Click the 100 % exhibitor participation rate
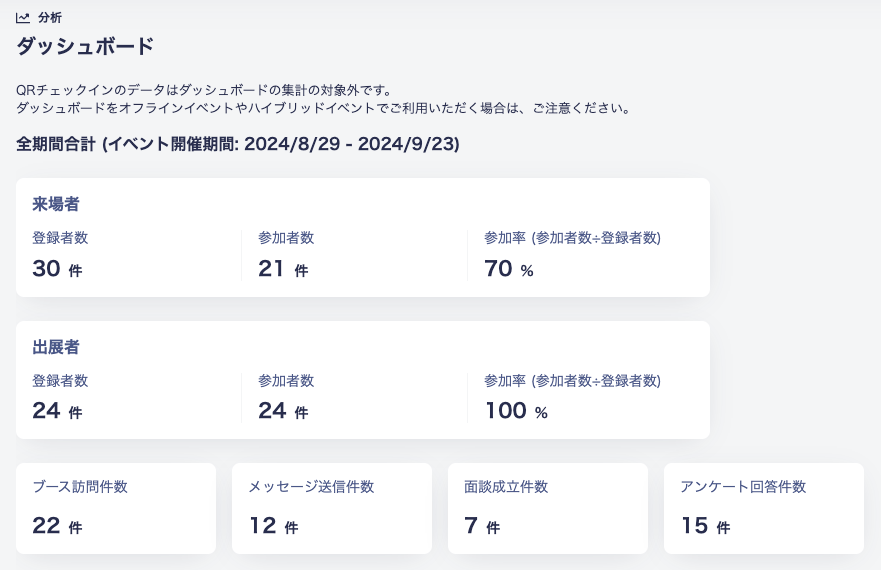 pyautogui.click(x=516, y=411)
